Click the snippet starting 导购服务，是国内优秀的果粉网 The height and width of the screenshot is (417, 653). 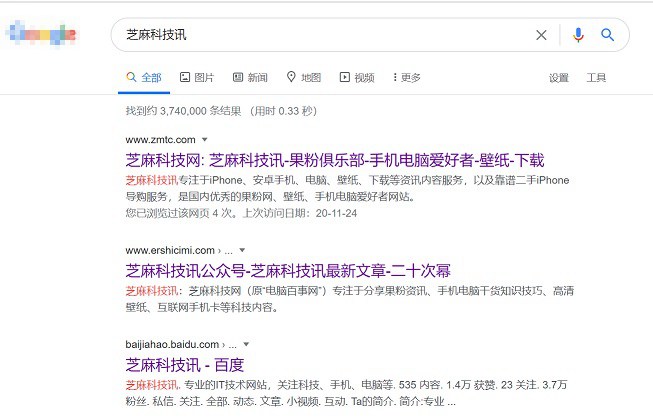(270, 197)
